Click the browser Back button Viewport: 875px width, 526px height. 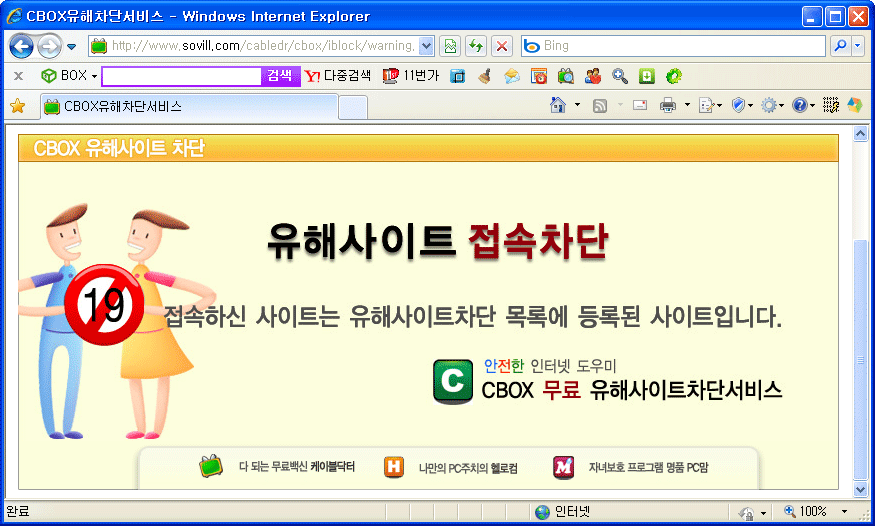[x=22, y=46]
